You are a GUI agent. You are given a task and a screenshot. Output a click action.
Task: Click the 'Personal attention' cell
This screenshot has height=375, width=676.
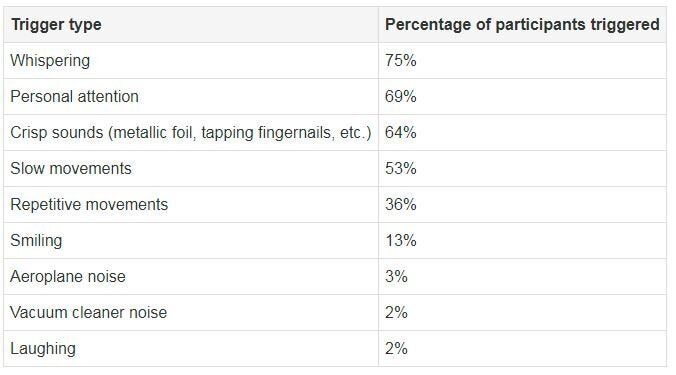[x=191, y=97]
